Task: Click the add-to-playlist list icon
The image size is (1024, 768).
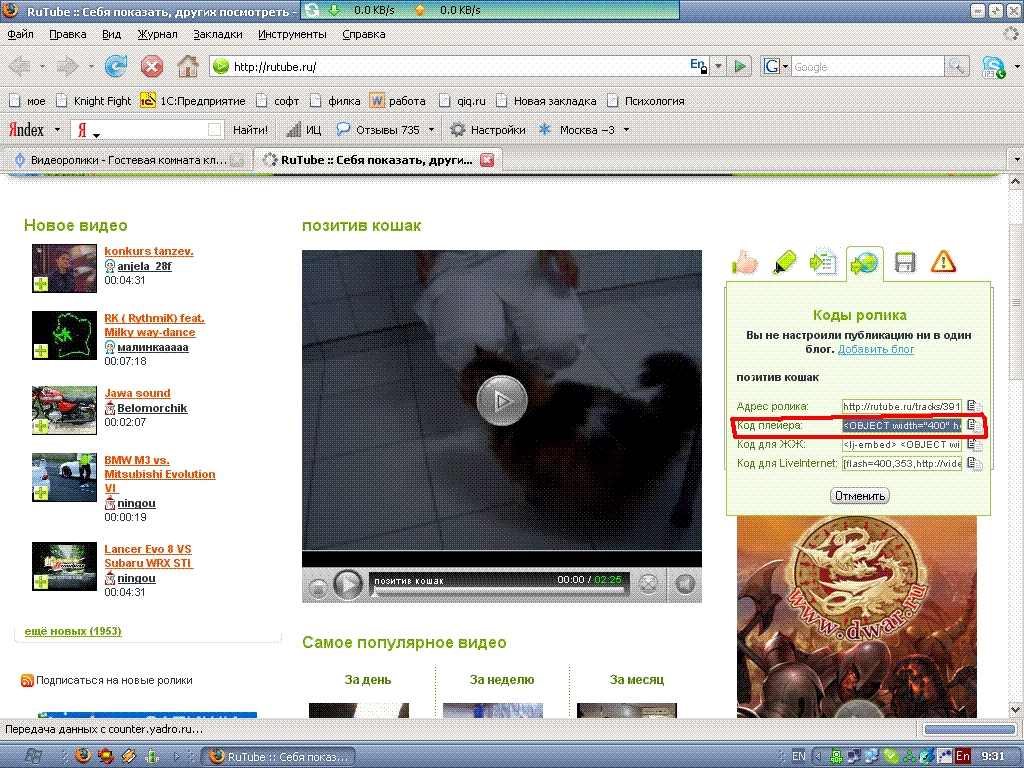Action: (823, 263)
